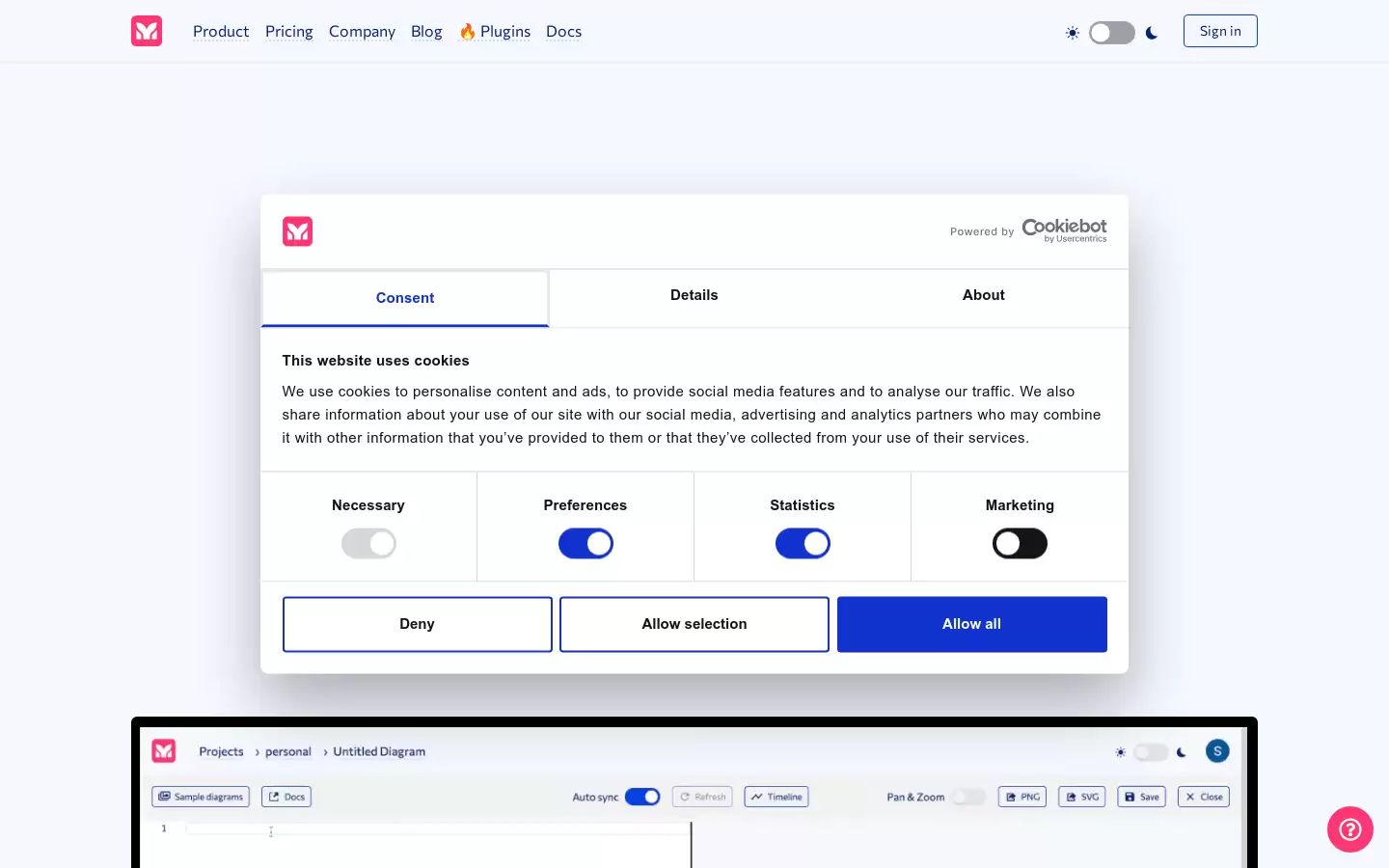Open the pink help question-mark button

(x=1349, y=829)
